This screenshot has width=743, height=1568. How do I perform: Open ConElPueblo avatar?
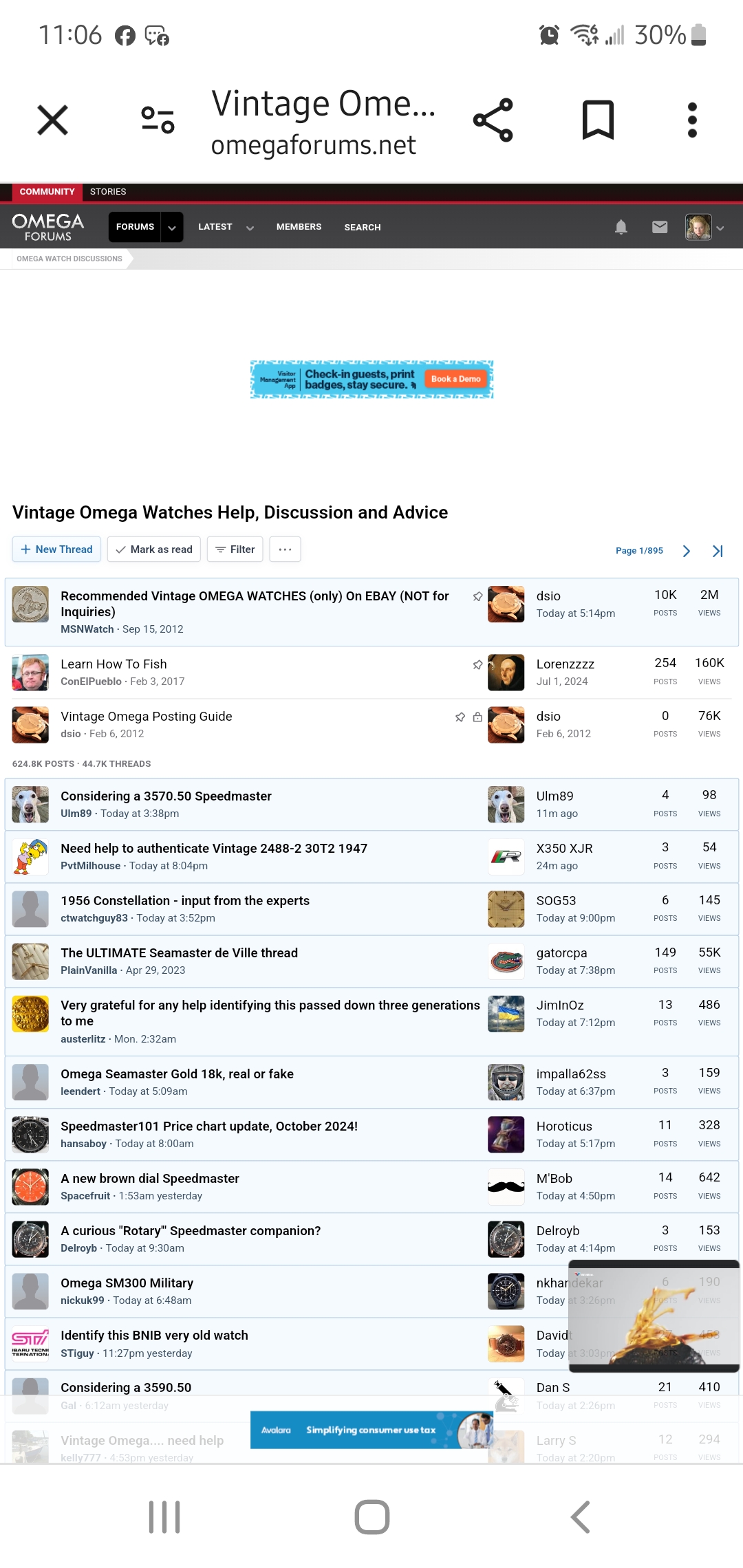(x=30, y=673)
